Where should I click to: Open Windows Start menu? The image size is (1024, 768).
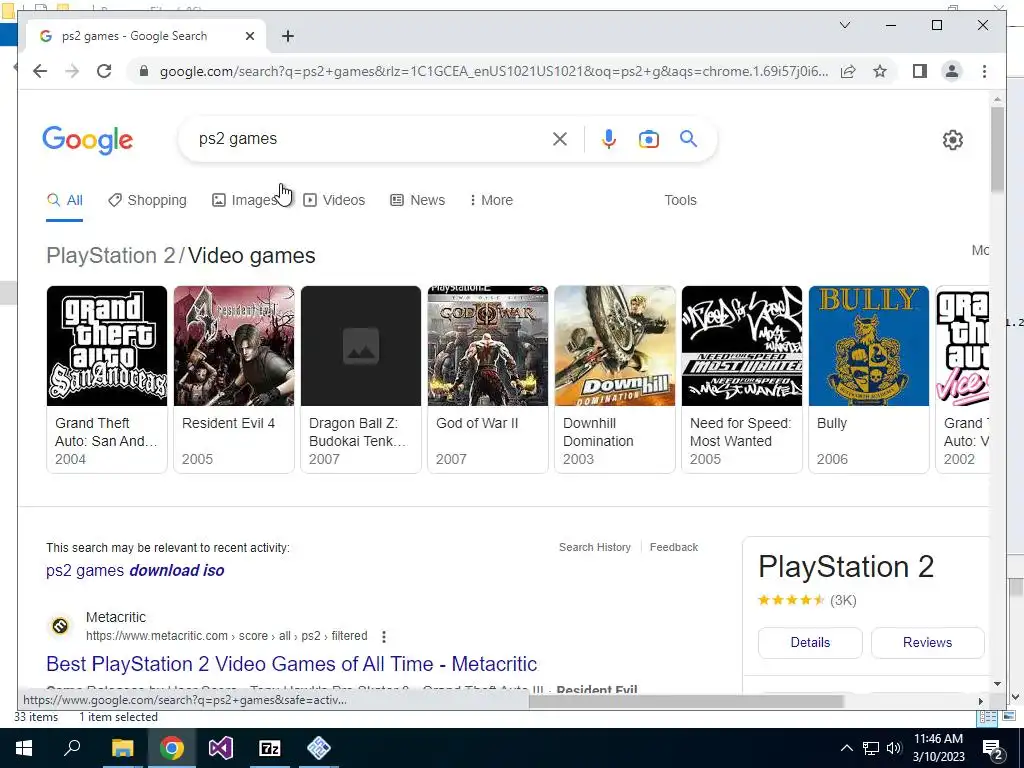coord(24,748)
